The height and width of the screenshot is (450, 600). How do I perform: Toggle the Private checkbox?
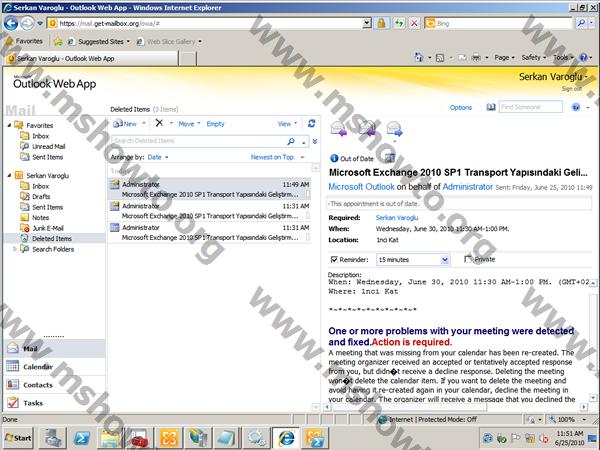point(468,259)
